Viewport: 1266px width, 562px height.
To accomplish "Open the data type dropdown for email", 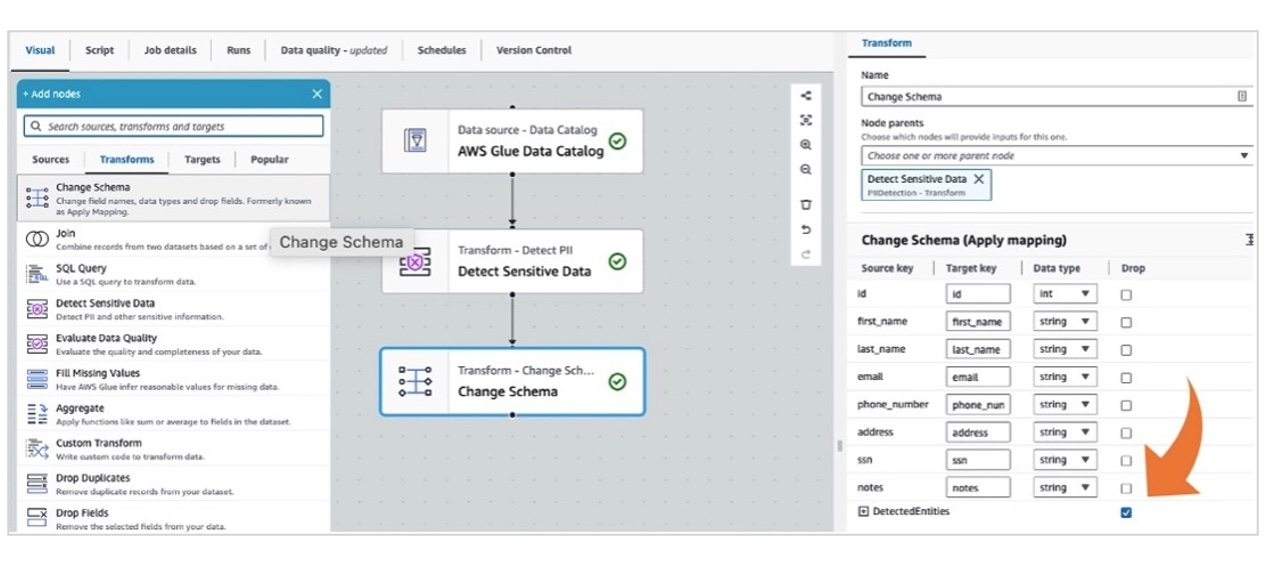I will [1066, 377].
